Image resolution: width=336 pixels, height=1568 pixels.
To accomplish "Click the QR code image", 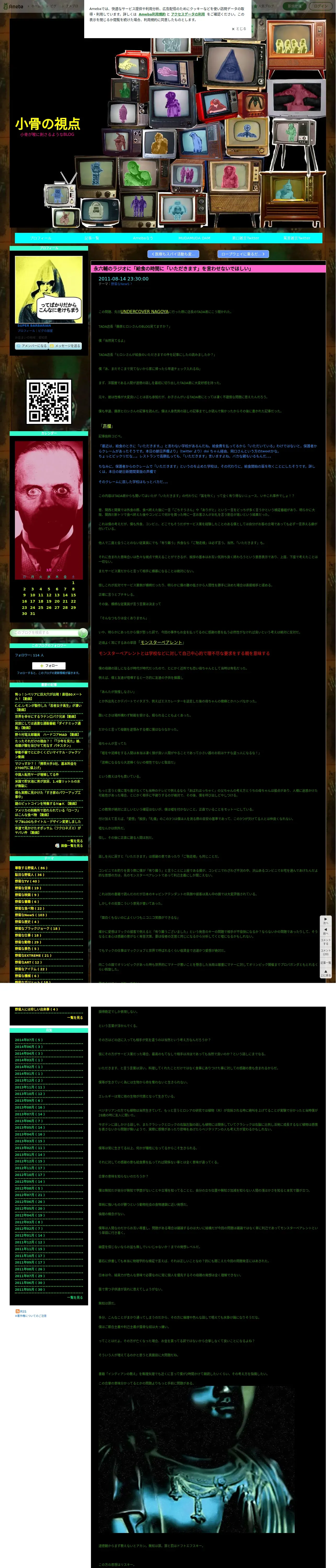I will point(49,401).
